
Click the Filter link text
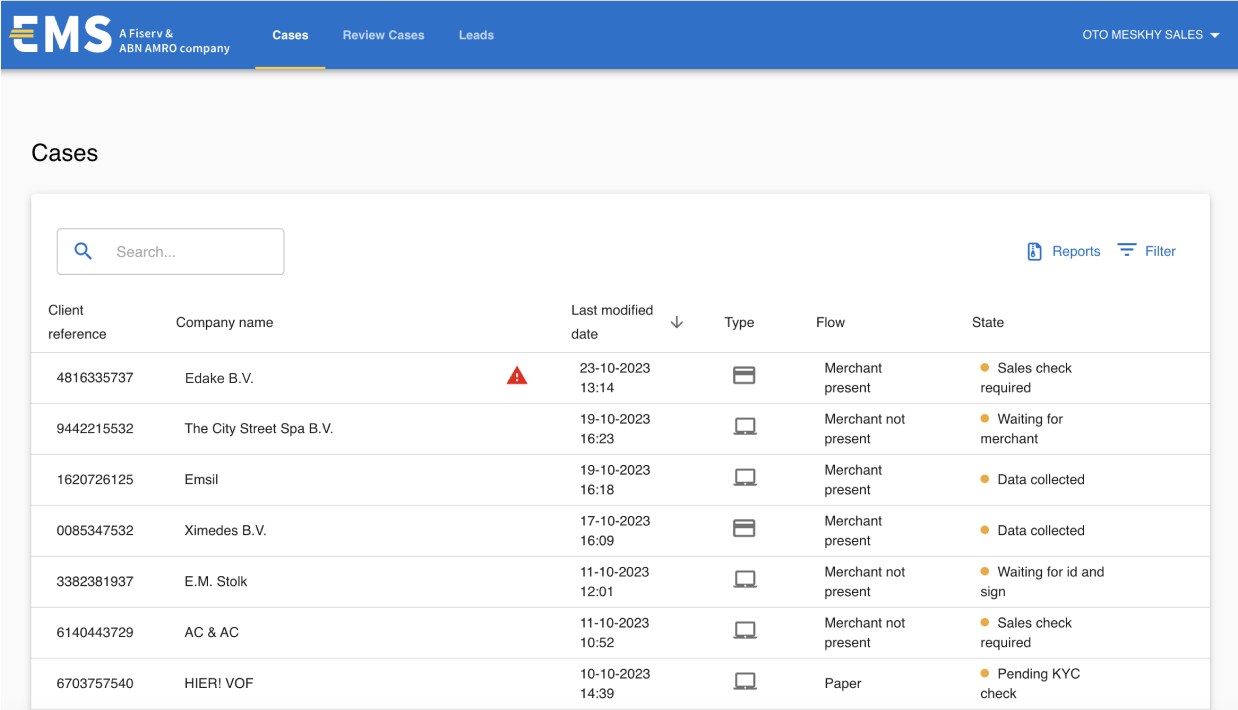coord(1160,250)
